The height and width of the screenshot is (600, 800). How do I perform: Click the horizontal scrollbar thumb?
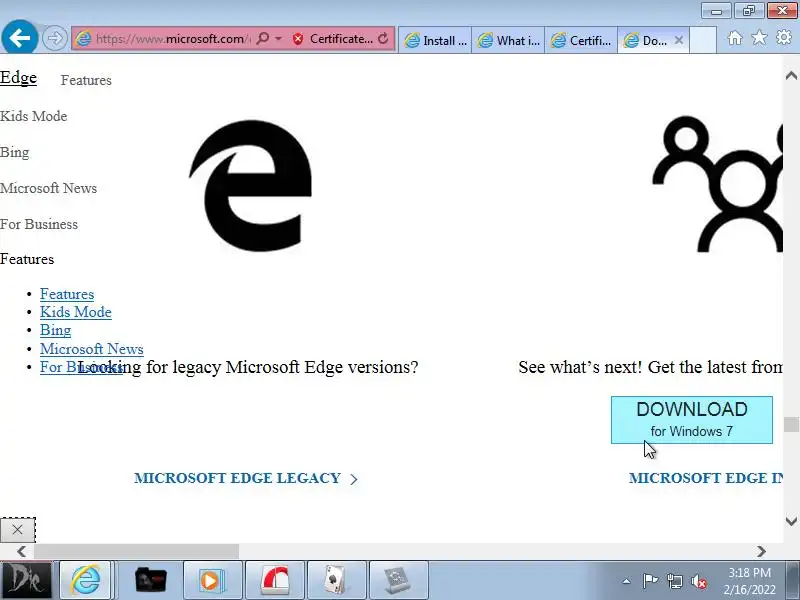click(136, 551)
